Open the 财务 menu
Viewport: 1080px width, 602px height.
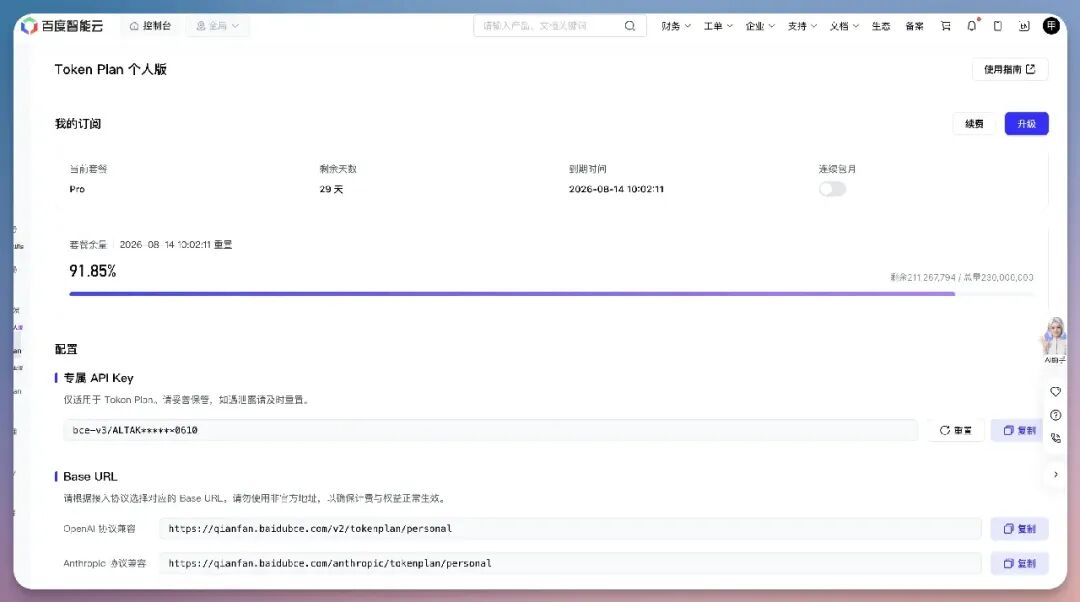click(676, 26)
